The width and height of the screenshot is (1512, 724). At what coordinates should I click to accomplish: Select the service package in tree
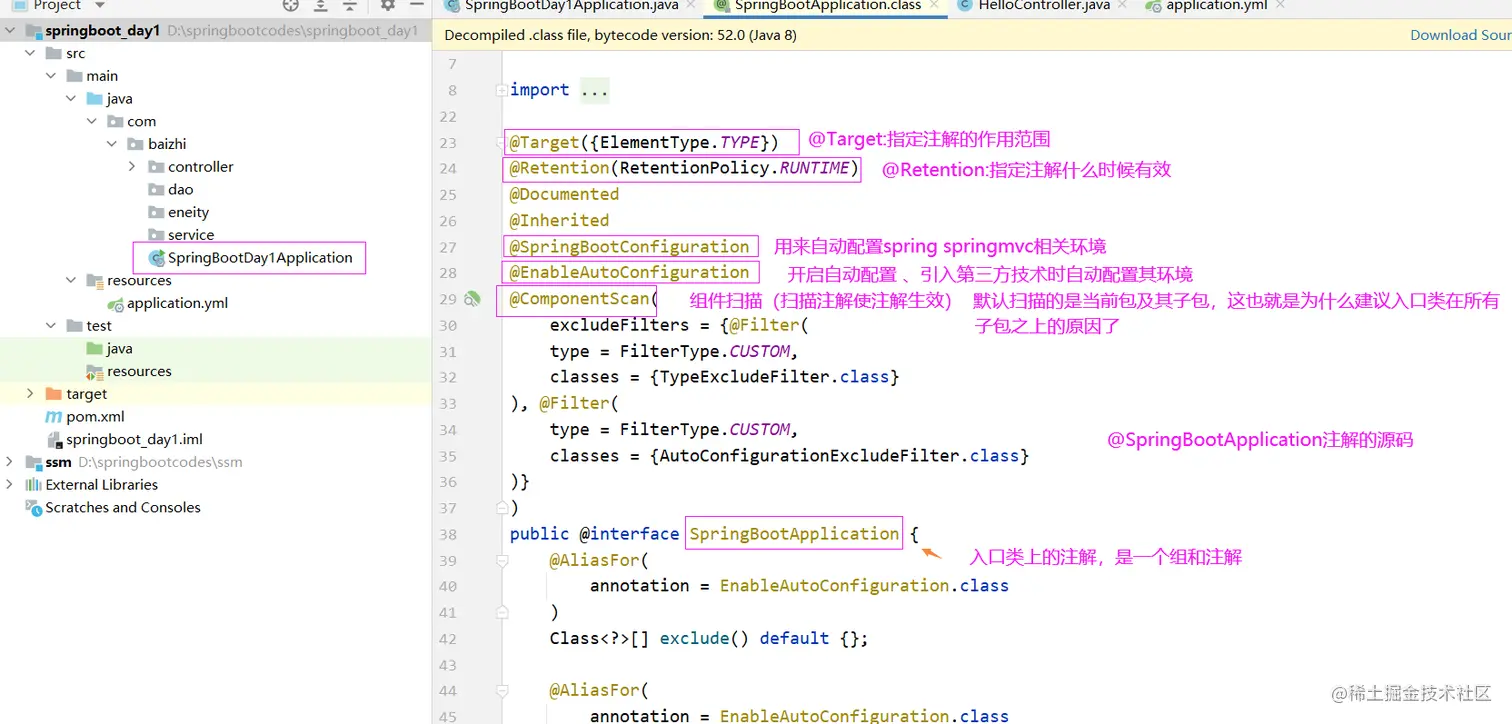click(x=191, y=235)
